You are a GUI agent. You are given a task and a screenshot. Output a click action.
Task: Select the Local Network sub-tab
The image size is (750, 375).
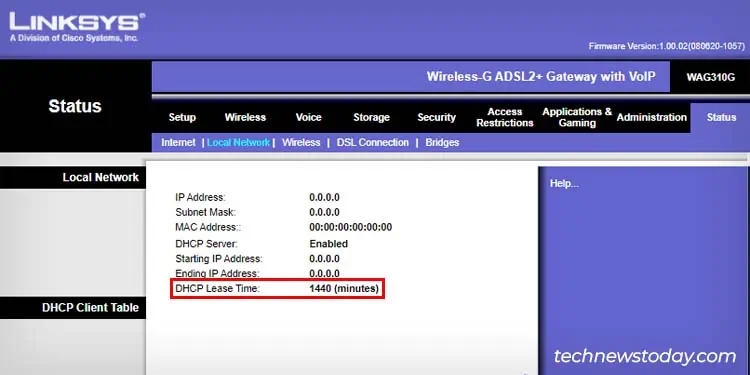[238, 143]
